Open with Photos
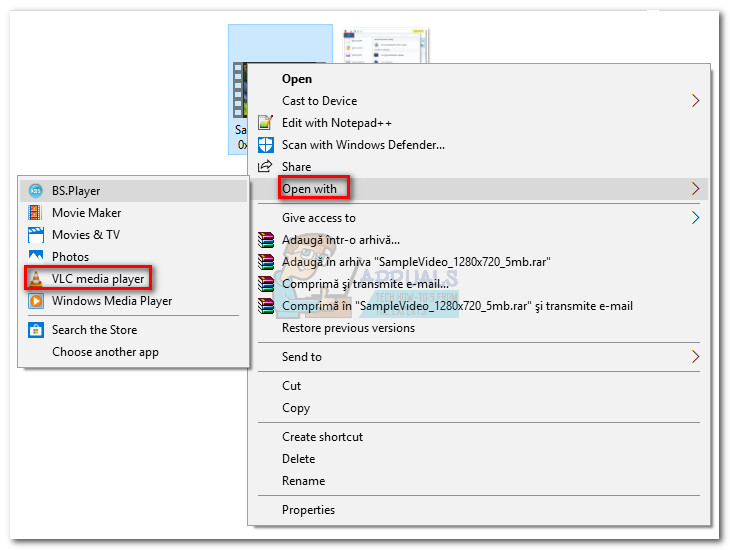730x550 pixels. tap(134, 257)
